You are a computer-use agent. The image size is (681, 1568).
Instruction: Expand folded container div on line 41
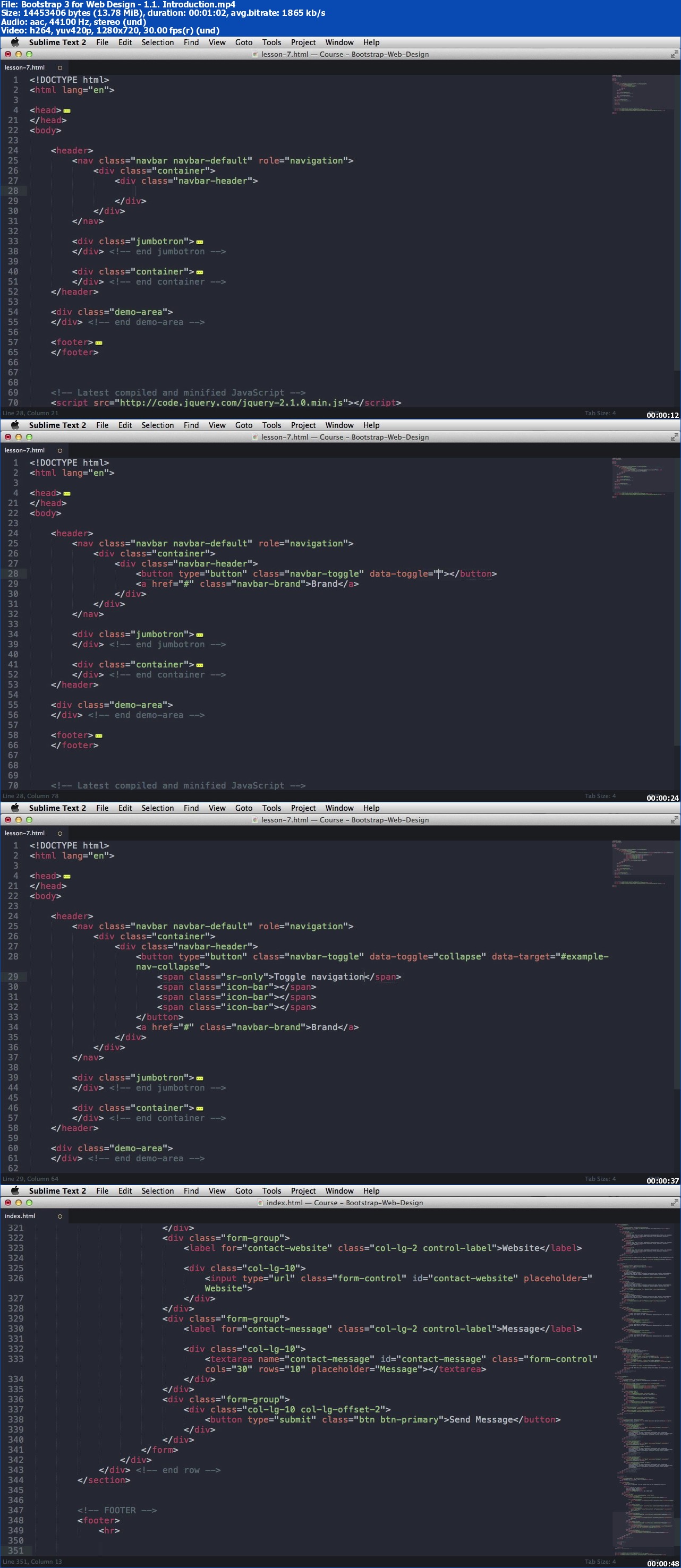[x=200, y=665]
